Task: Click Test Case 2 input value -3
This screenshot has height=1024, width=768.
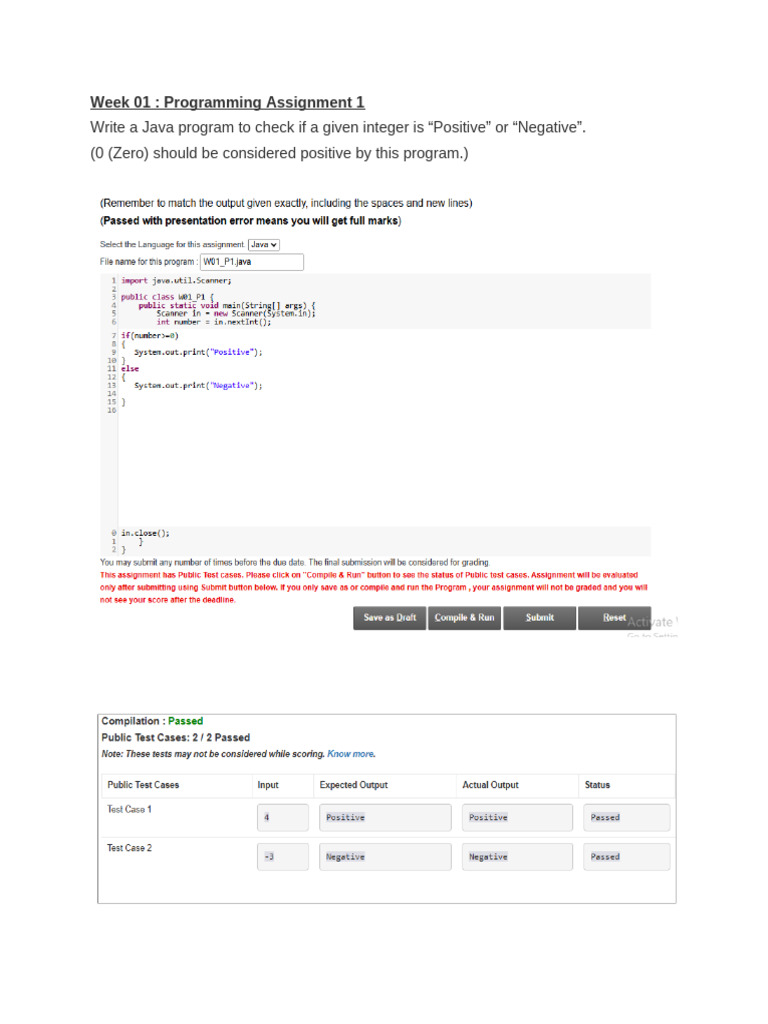Action: click(283, 857)
